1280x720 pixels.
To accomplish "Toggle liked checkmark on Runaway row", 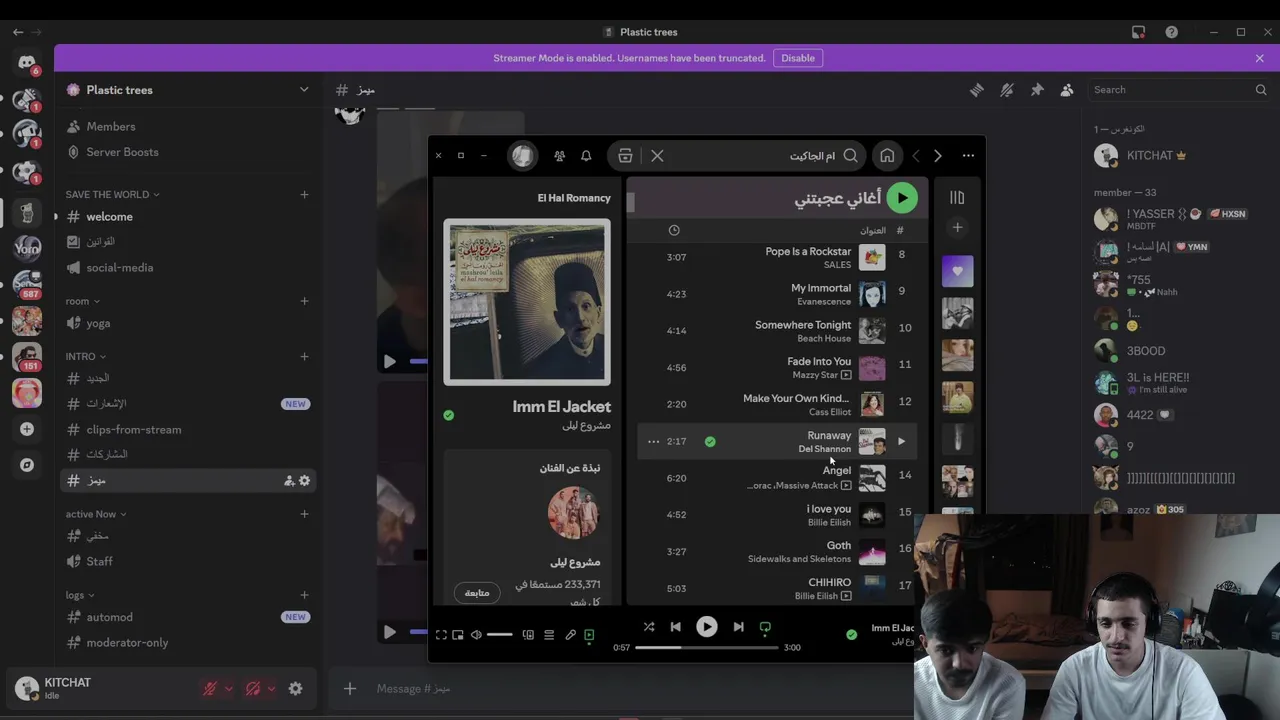I will click(710, 441).
